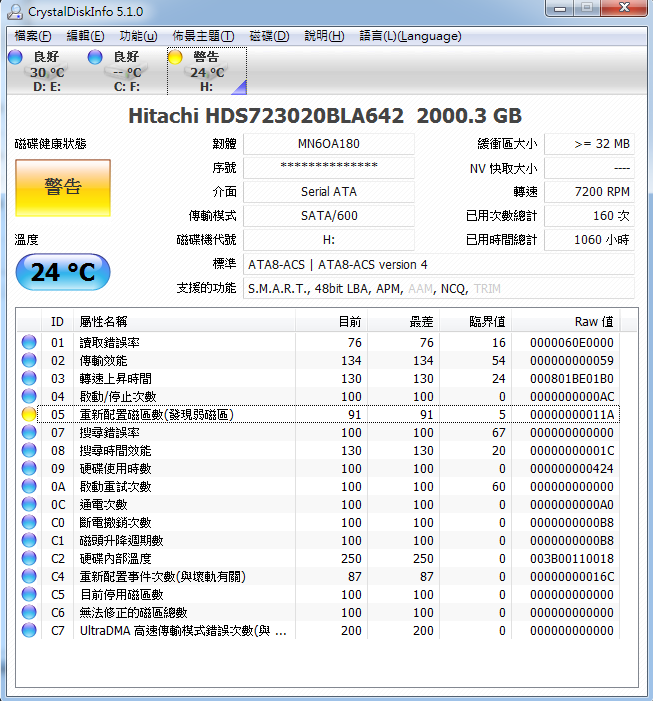Click the blue status icon for D: E: disk

(x=15, y=57)
